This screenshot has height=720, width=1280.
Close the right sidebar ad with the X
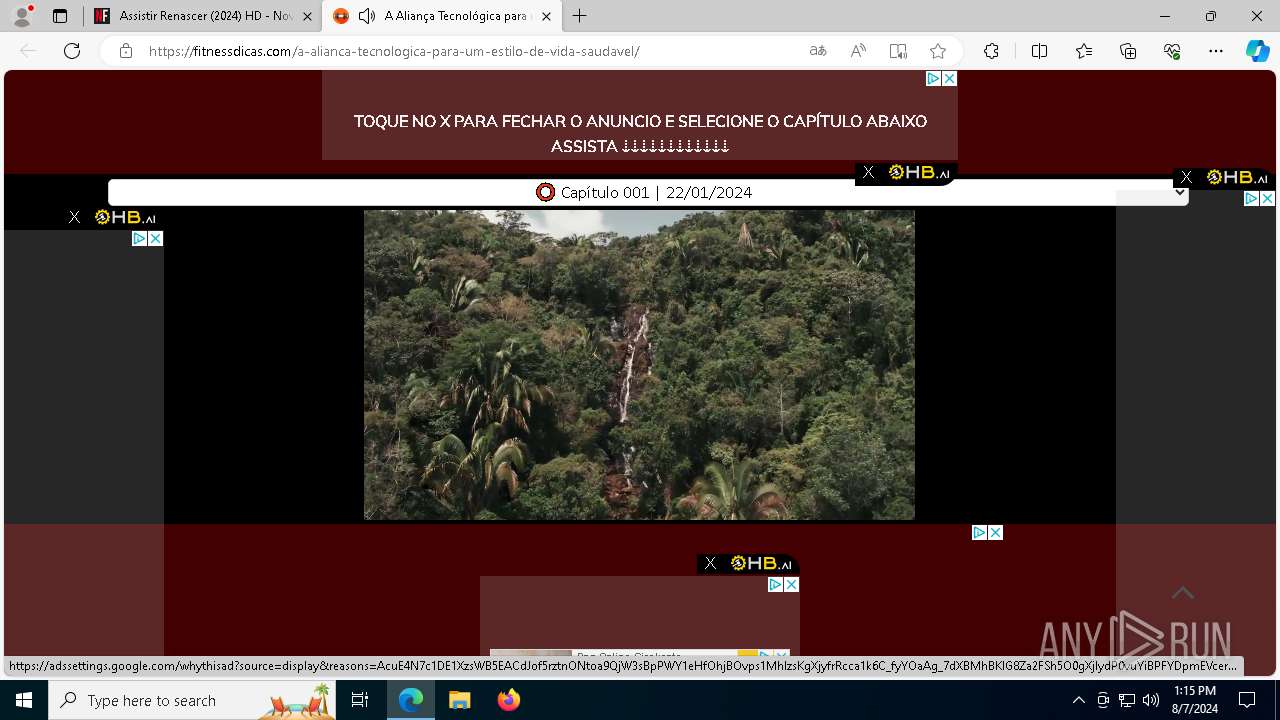[x=1267, y=199]
